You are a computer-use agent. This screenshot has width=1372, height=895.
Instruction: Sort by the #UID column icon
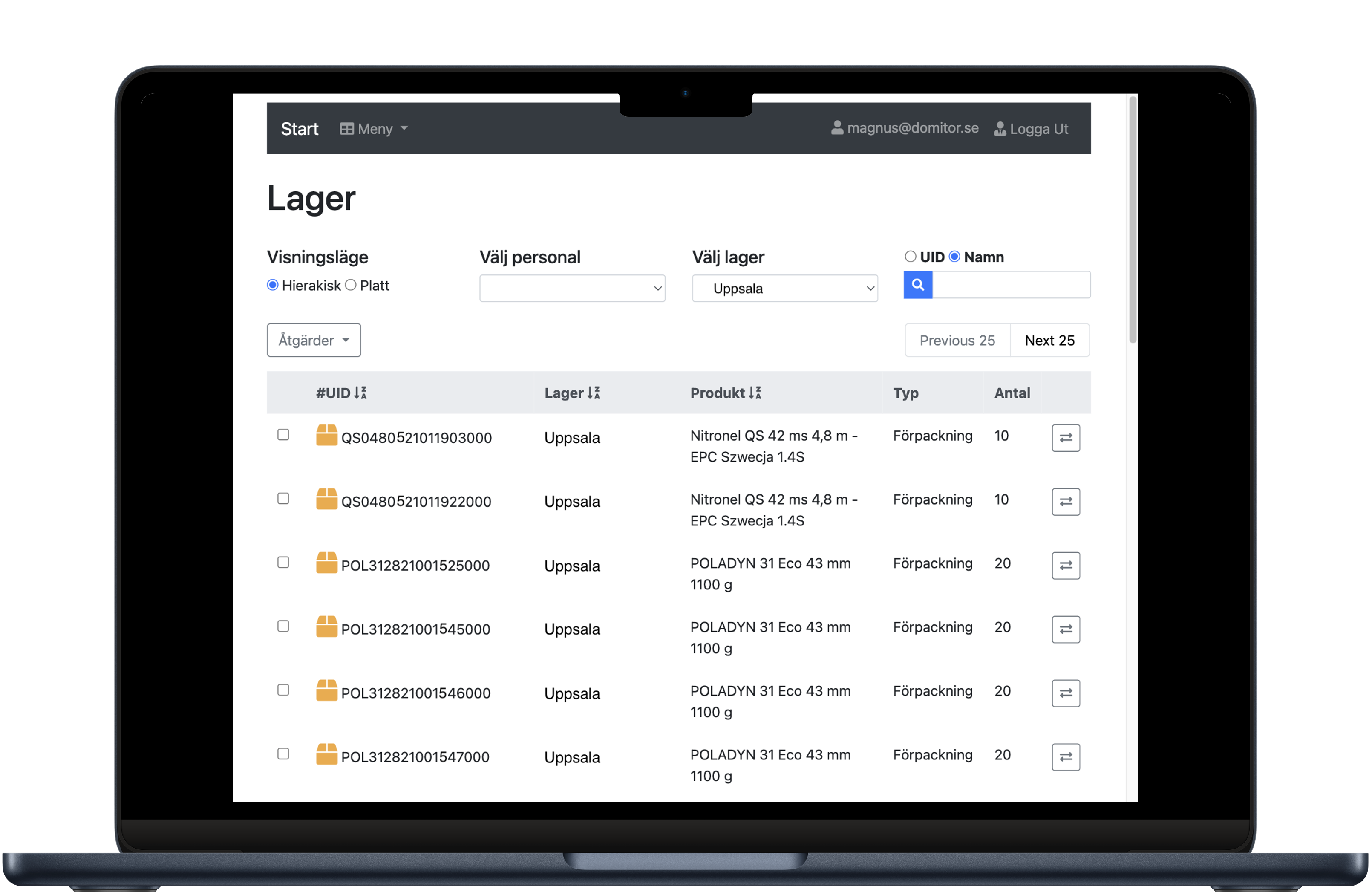(360, 393)
